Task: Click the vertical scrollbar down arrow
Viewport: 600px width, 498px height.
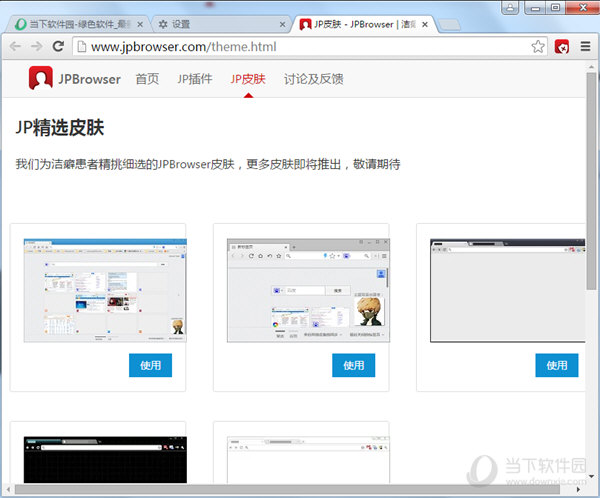Action: [591, 476]
